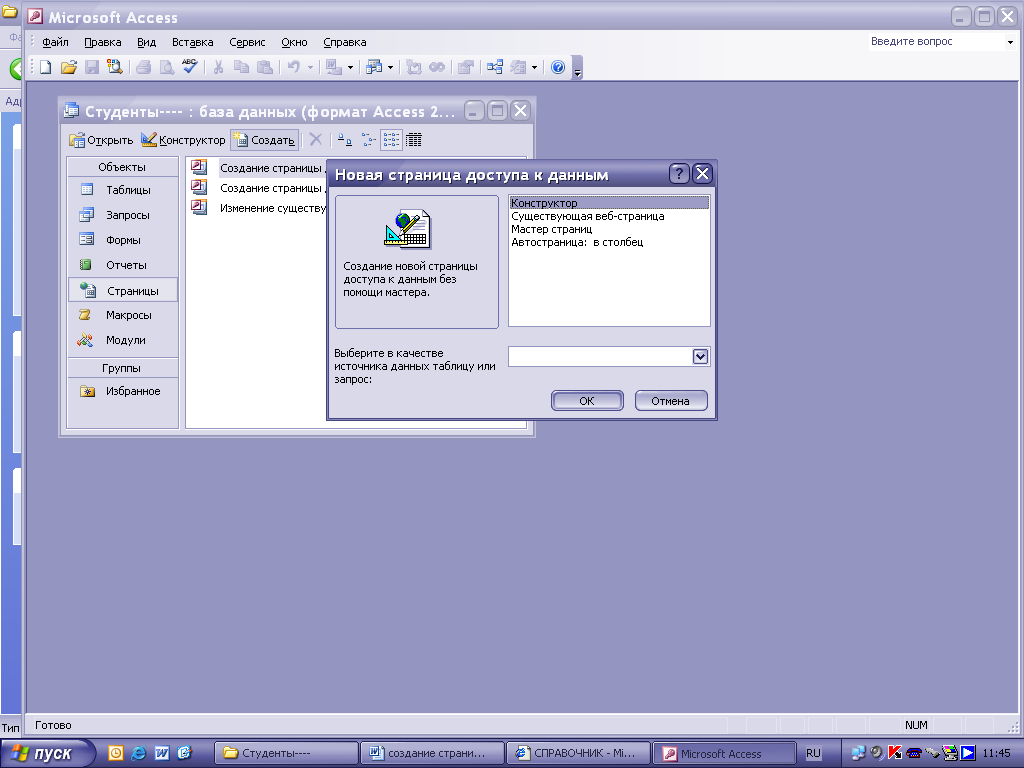Screen dimensions: 1024x768
Task: Confirm the dialog with OK
Action: [587, 401]
